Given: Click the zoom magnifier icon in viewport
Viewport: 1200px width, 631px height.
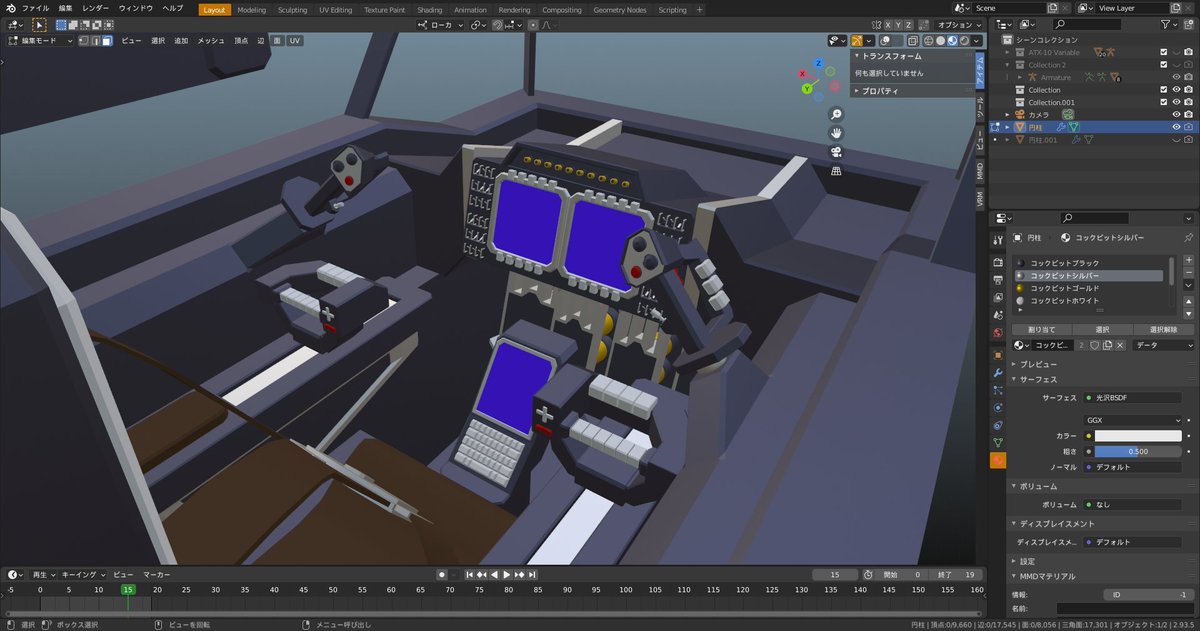Looking at the screenshot, I should tap(836, 114).
